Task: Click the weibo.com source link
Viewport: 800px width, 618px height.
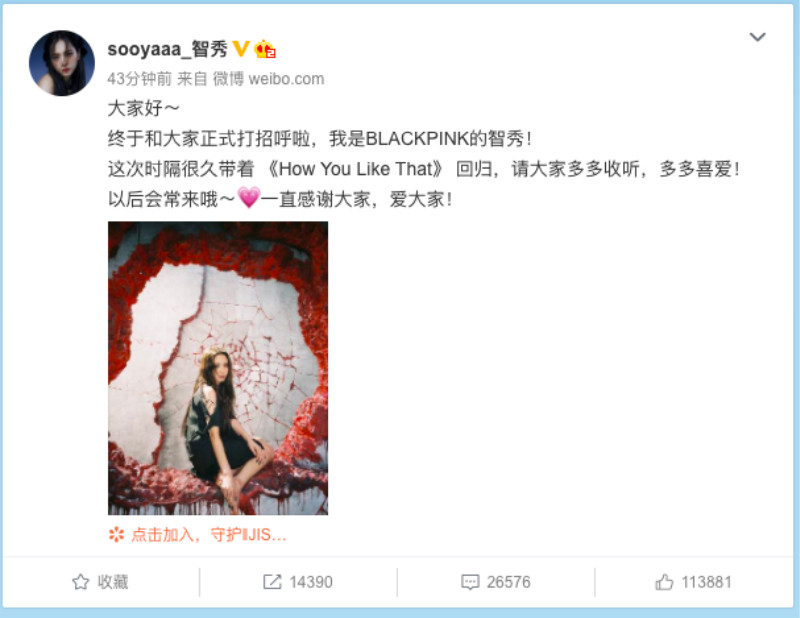Action: pos(286,79)
